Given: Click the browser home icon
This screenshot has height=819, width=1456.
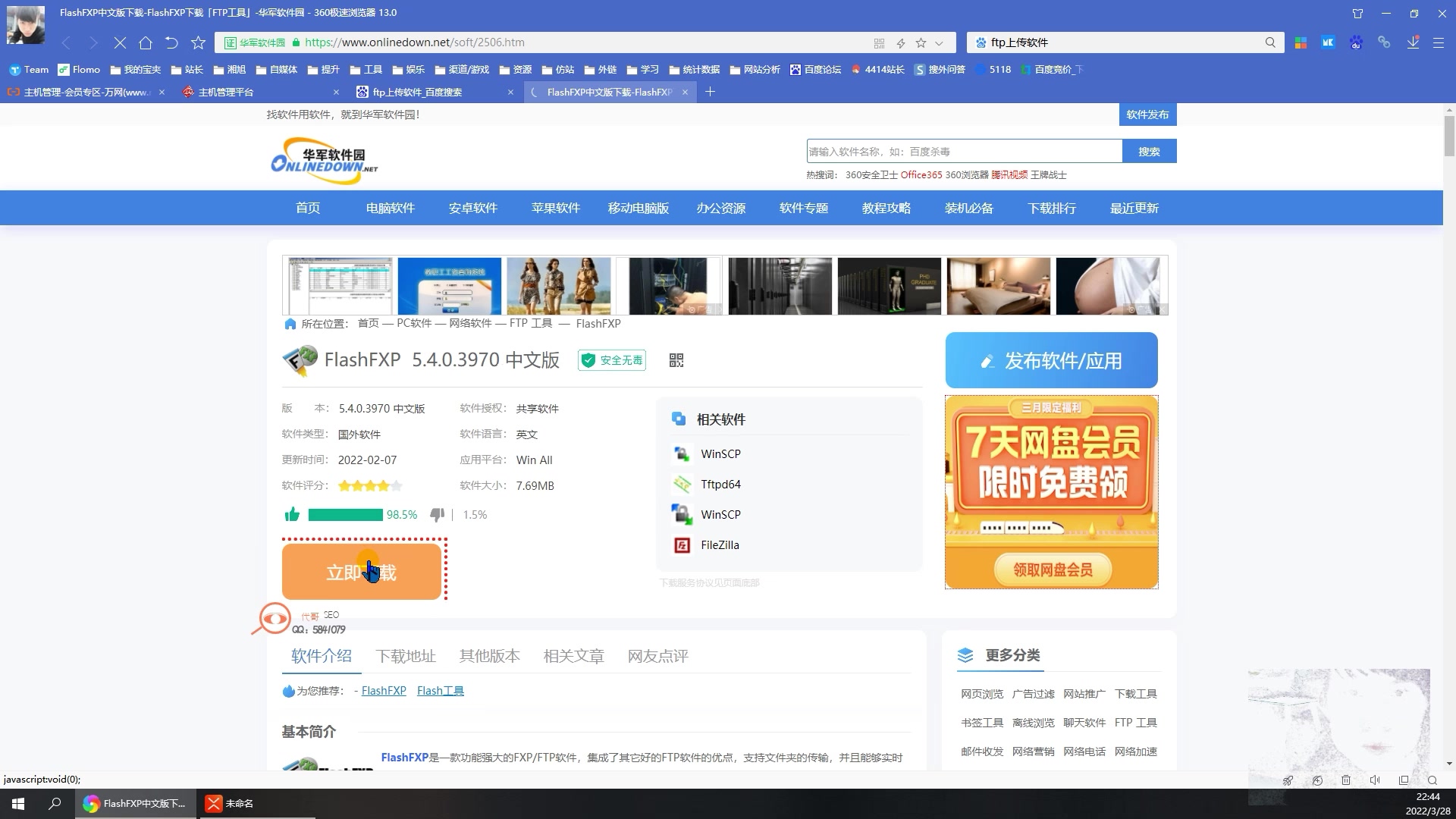Looking at the screenshot, I should point(146,42).
